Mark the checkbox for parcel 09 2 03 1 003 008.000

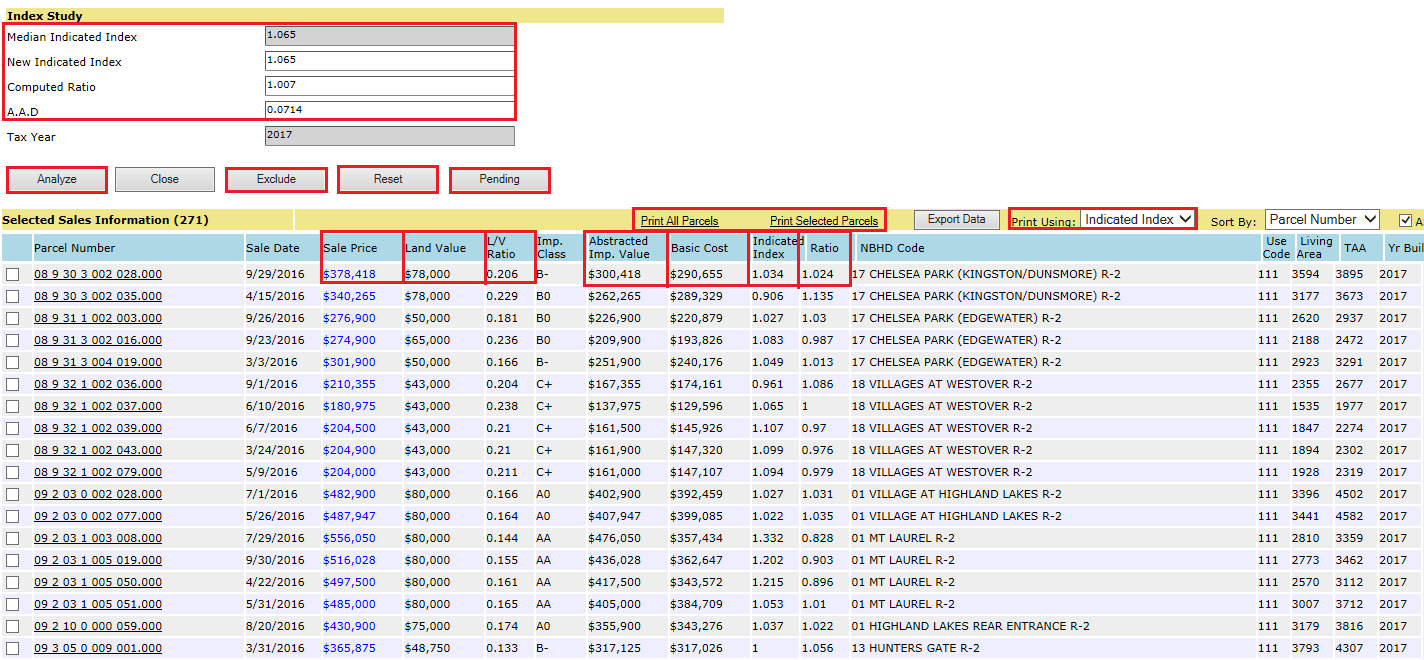click(13, 538)
